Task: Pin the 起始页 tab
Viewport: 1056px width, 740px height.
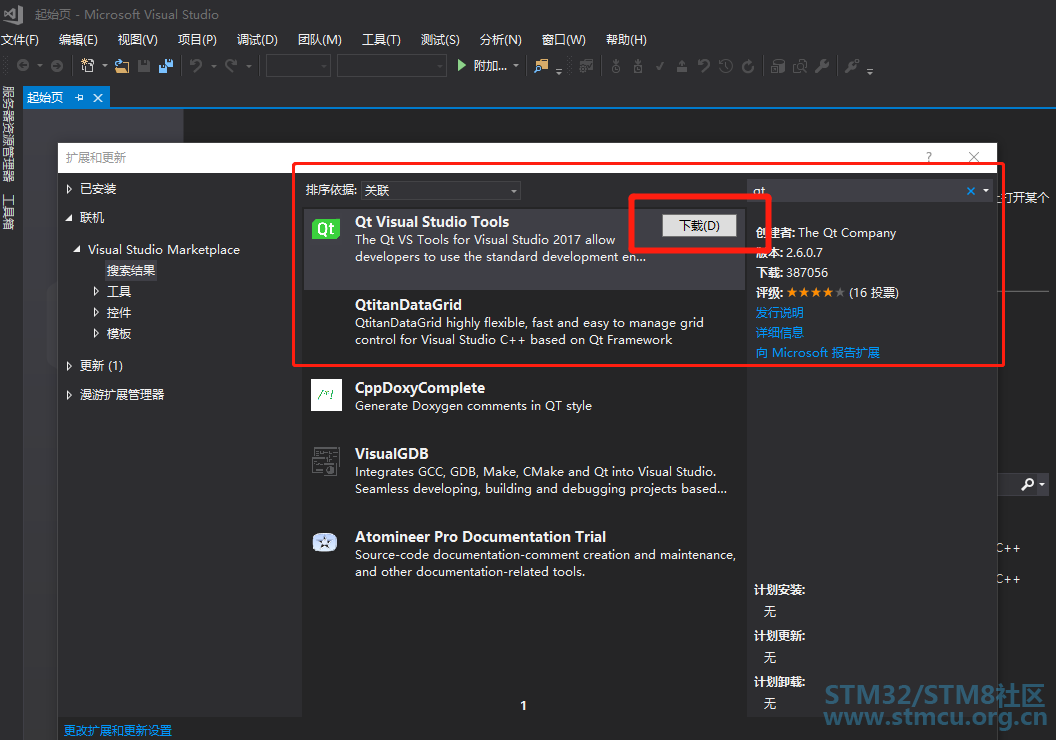Action: point(80,97)
